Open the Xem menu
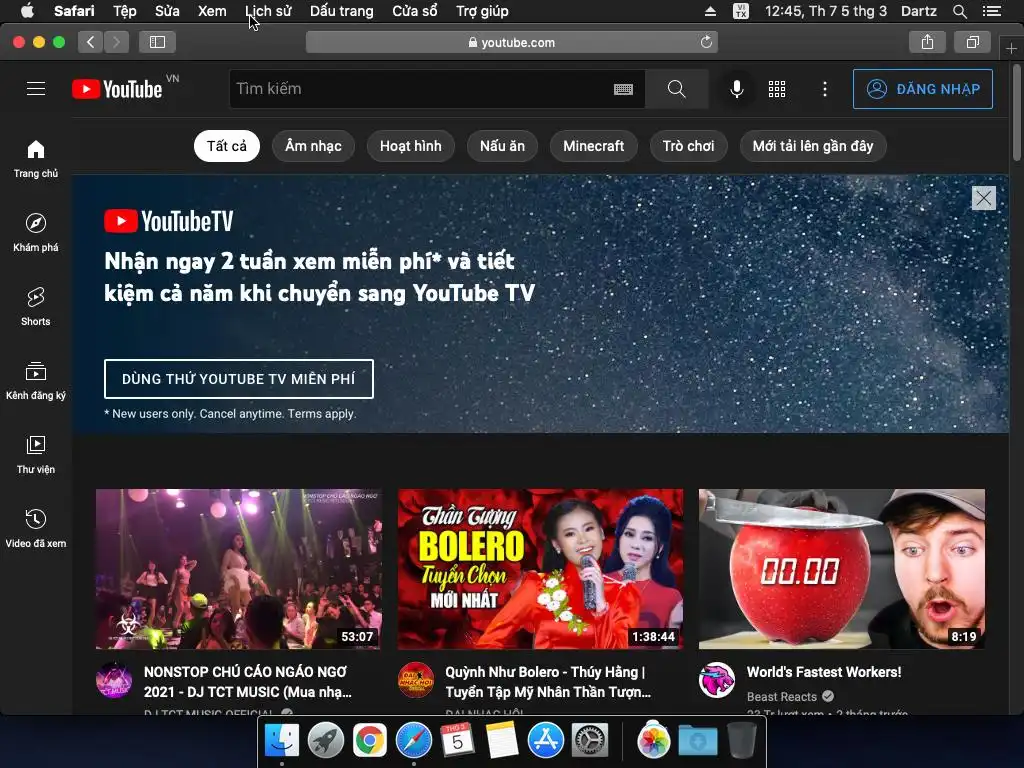 212,11
